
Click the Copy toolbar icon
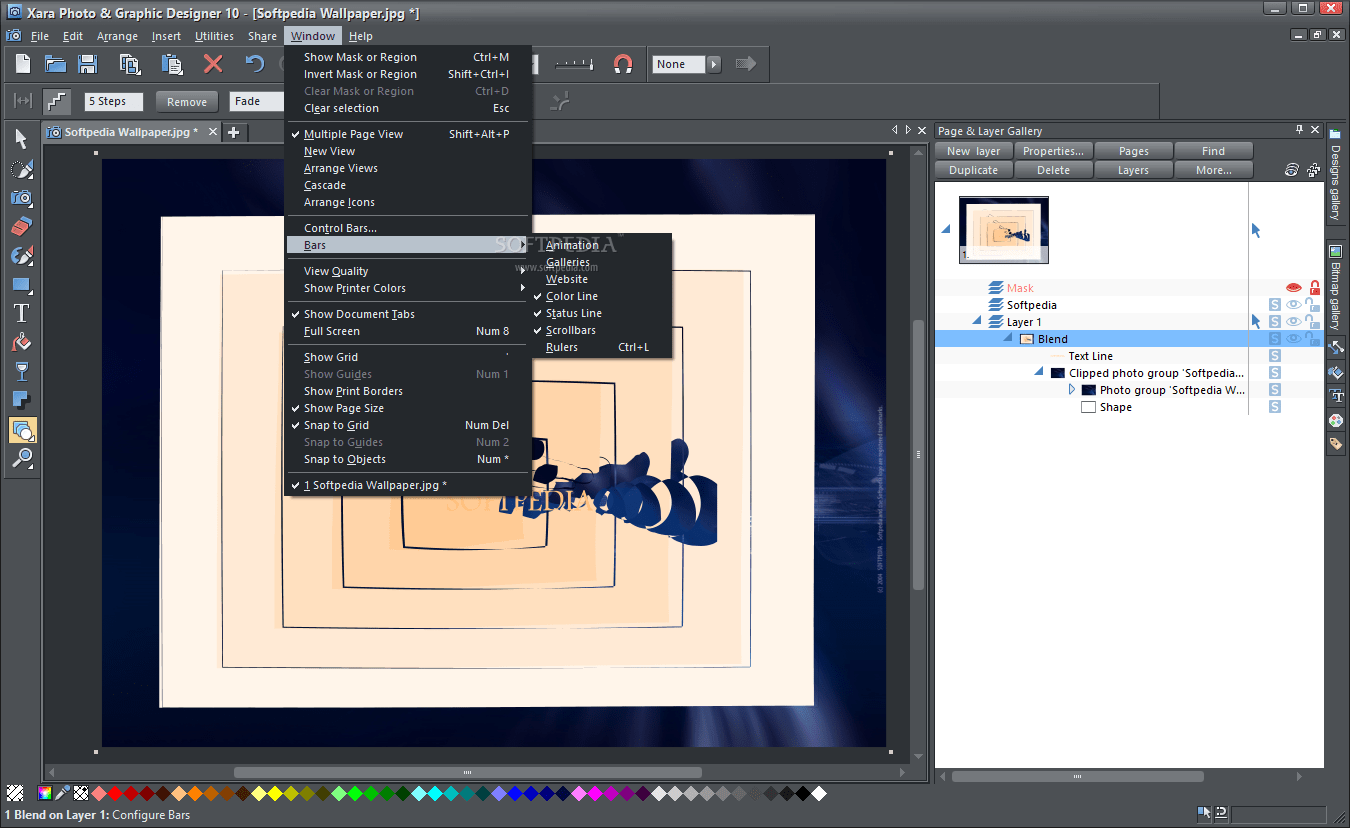tap(130, 64)
